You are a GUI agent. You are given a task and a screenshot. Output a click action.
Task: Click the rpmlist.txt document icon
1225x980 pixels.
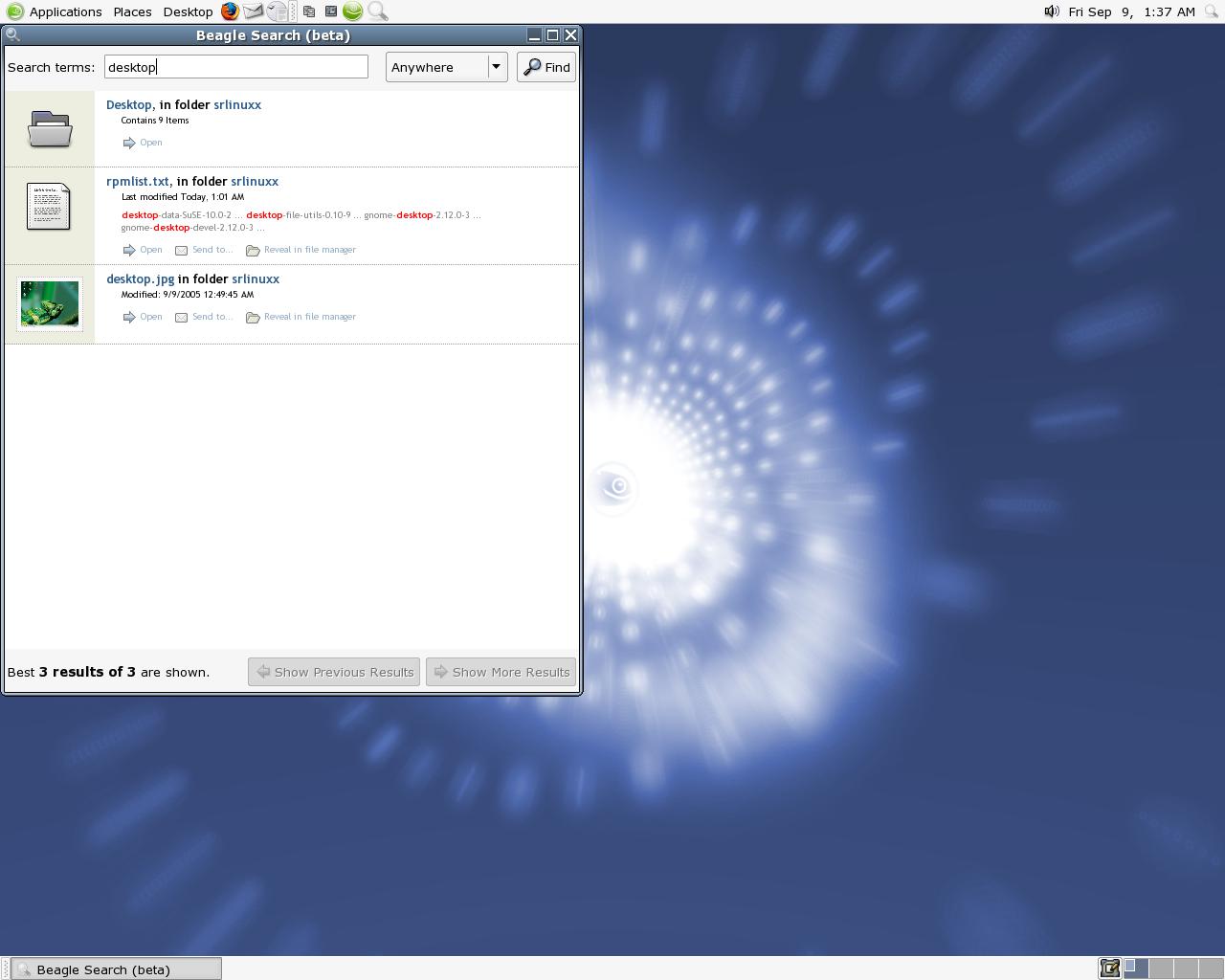pos(49,206)
